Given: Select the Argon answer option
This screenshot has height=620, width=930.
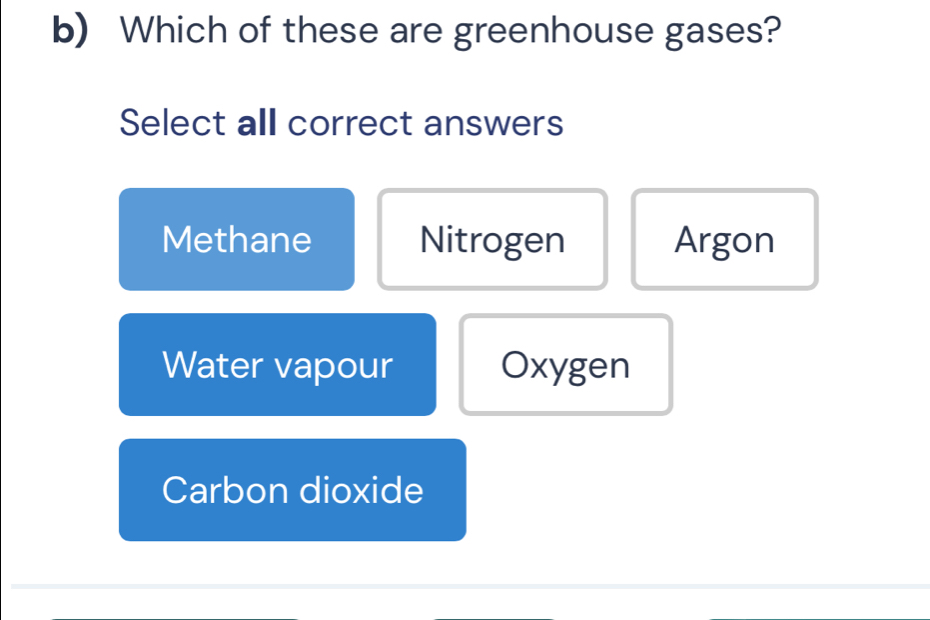Looking at the screenshot, I should coord(724,239).
